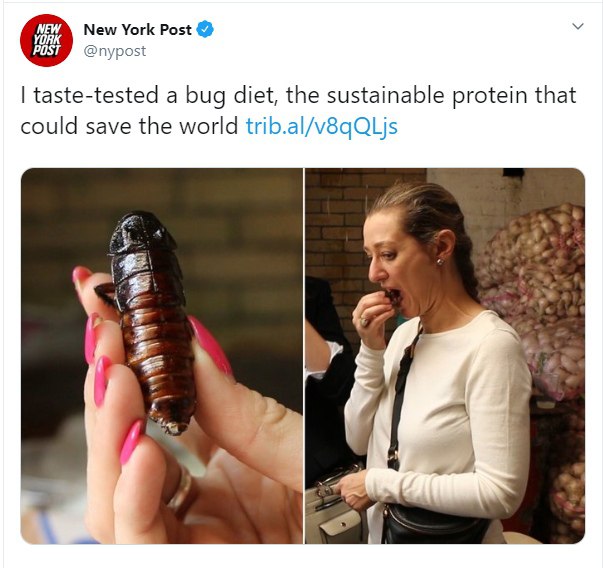
Task: Open the left photo of the held cockroach
Action: [162, 356]
